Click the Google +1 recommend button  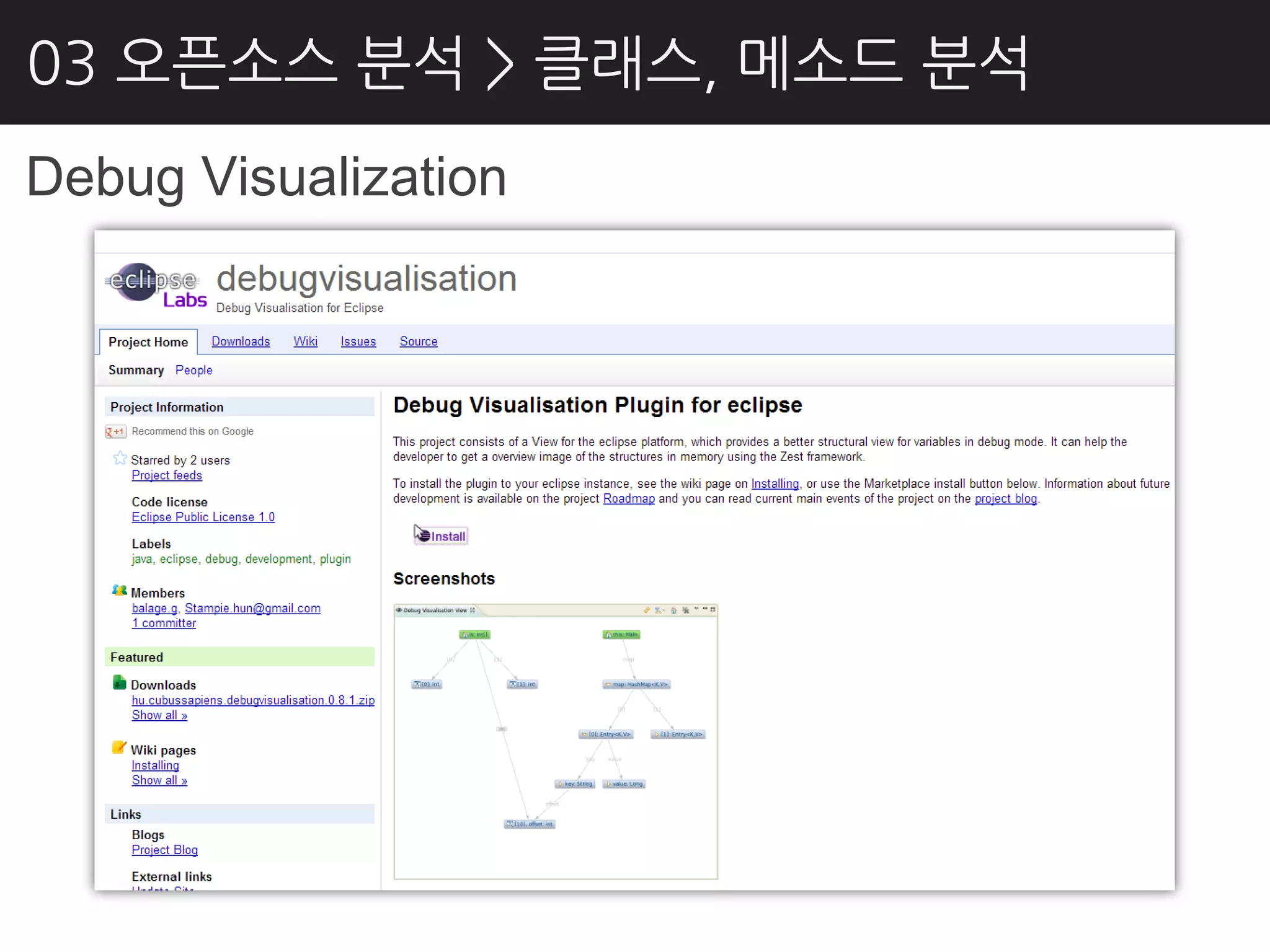pyautogui.click(x=116, y=431)
